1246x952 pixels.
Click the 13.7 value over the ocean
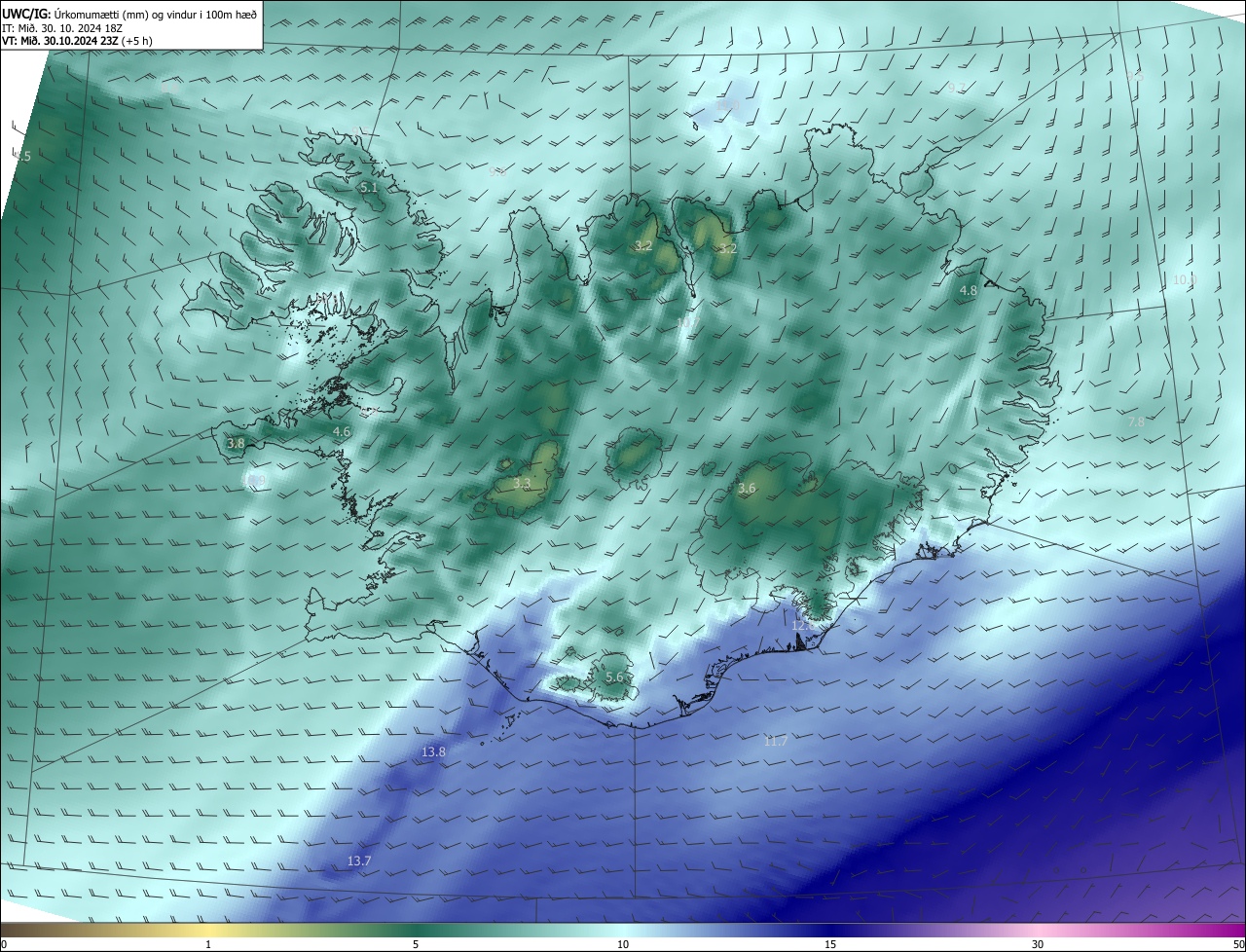coord(359,861)
